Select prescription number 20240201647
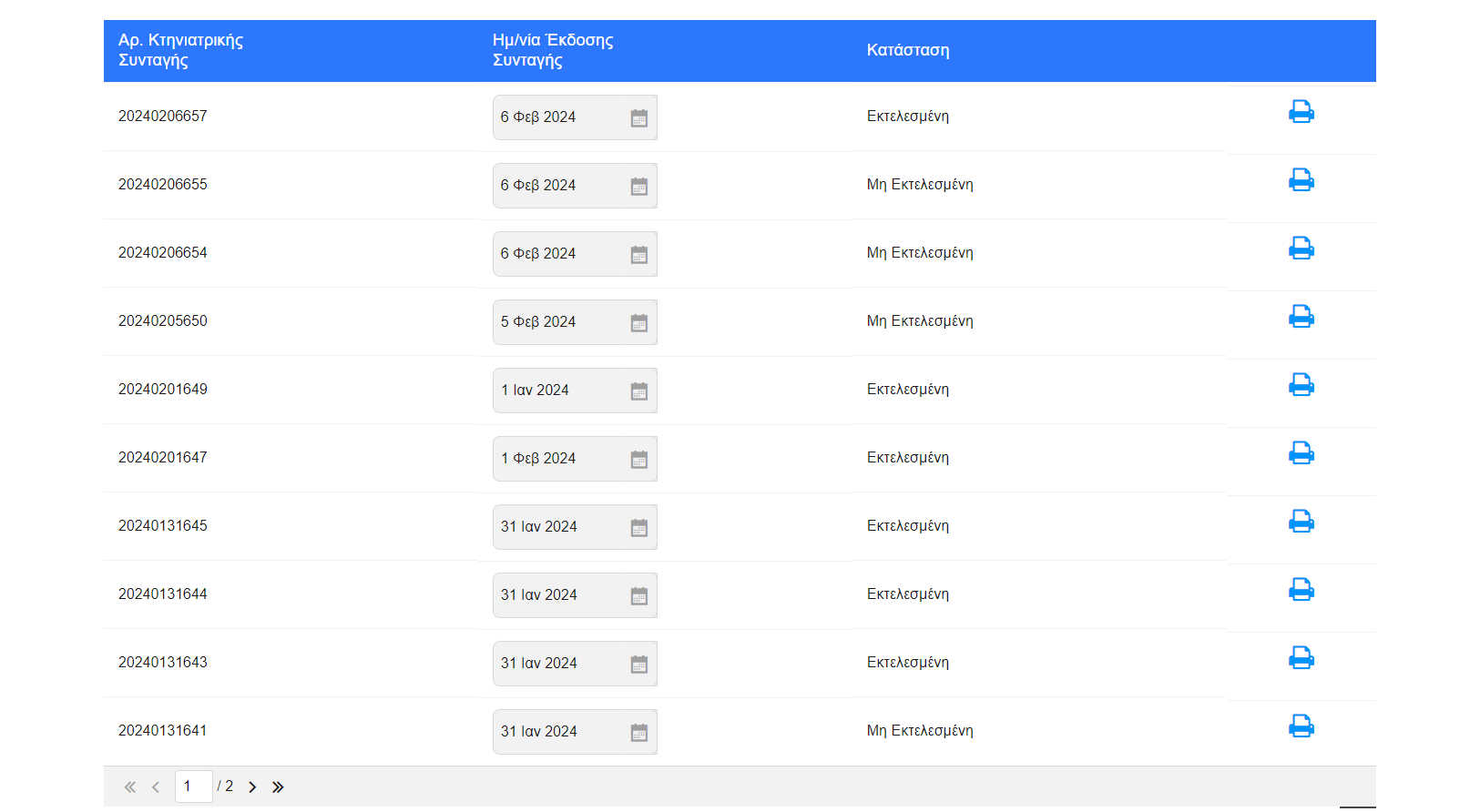Image resolution: width=1480 pixels, height=812 pixels. click(163, 457)
